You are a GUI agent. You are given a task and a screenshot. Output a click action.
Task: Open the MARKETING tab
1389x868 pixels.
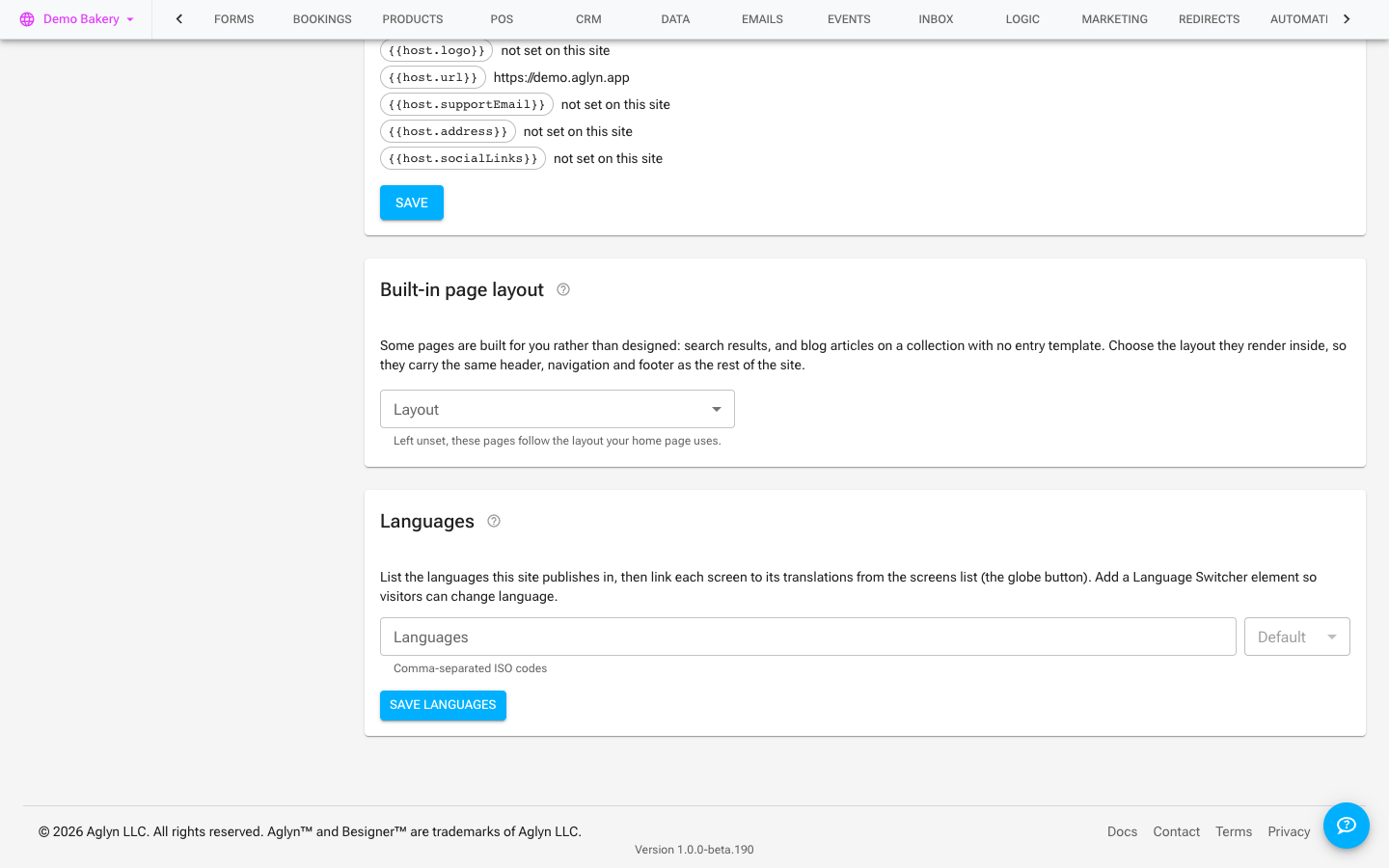[x=1114, y=19]
